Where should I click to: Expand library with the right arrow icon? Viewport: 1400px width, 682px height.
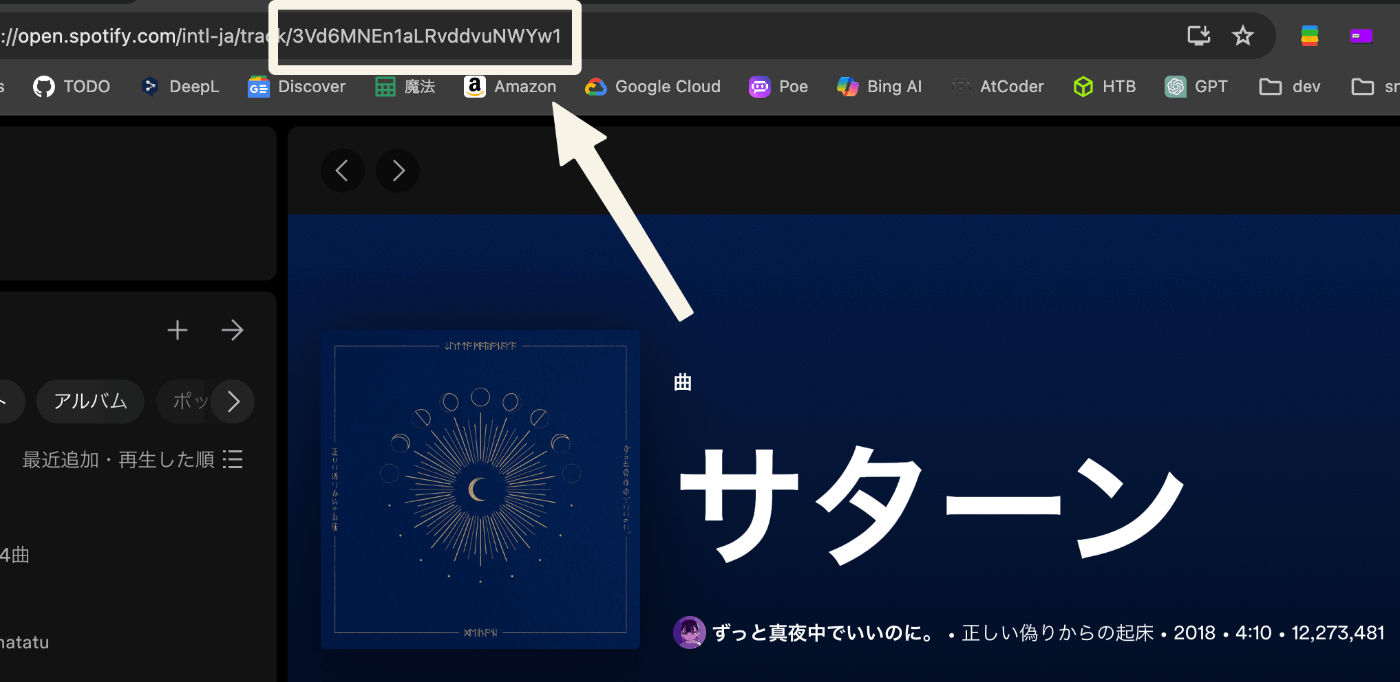coord(233,330)
